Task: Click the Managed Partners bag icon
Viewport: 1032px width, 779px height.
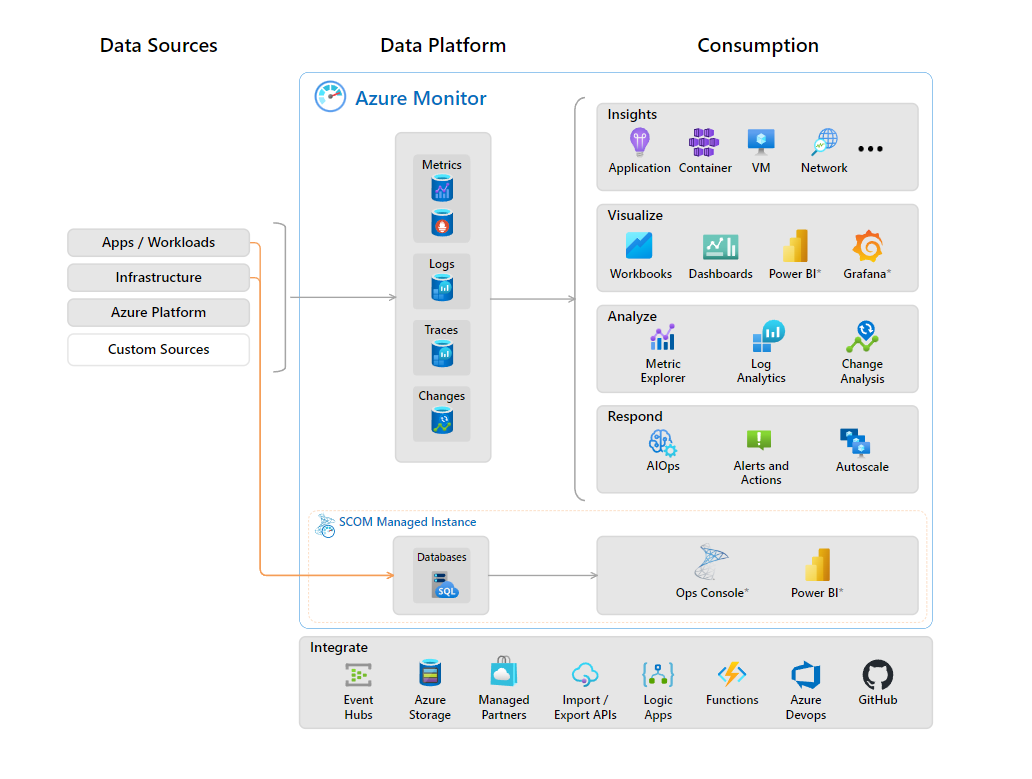Action: point(503,672)
